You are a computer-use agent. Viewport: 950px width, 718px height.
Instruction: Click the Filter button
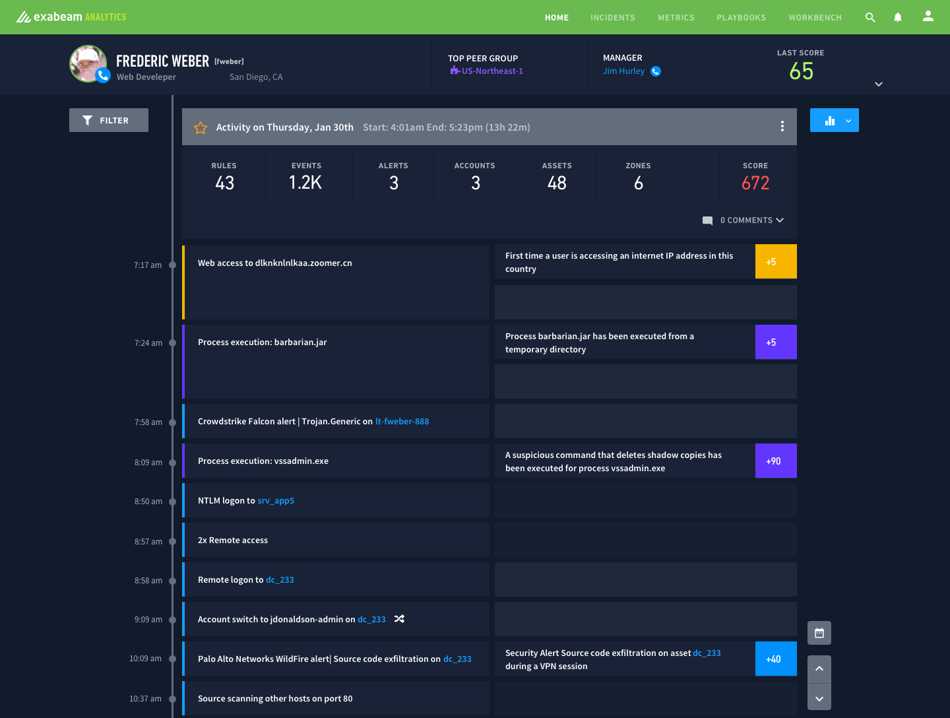pyautogui.click(x=108, y=120)
